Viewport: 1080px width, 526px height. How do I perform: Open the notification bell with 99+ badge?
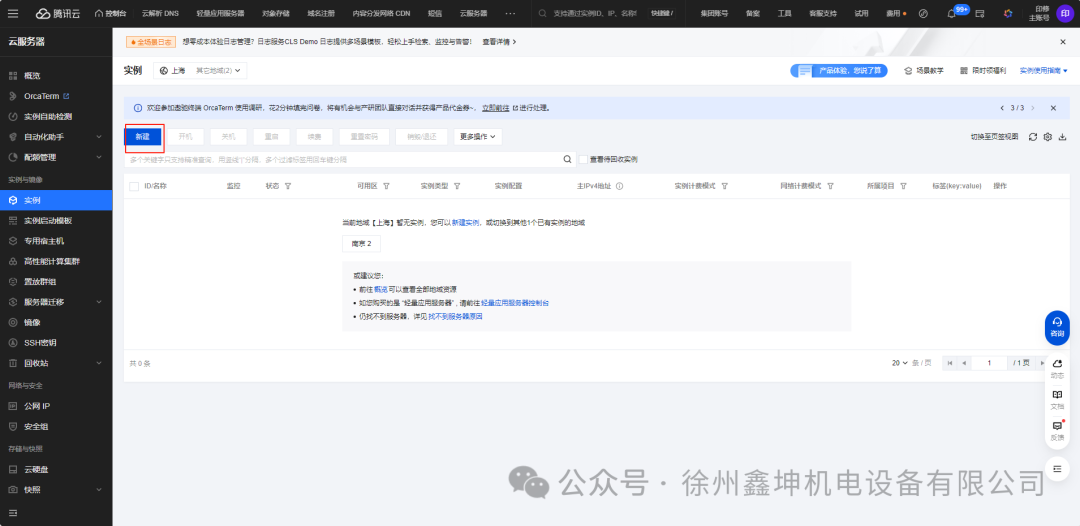[x=952, y=13]
